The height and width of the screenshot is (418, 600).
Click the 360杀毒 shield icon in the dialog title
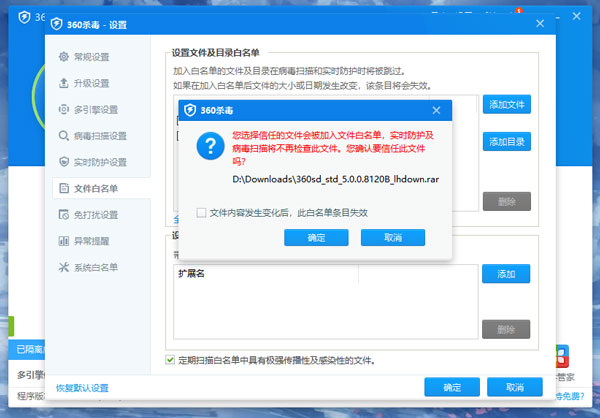[x=190, y=110]
